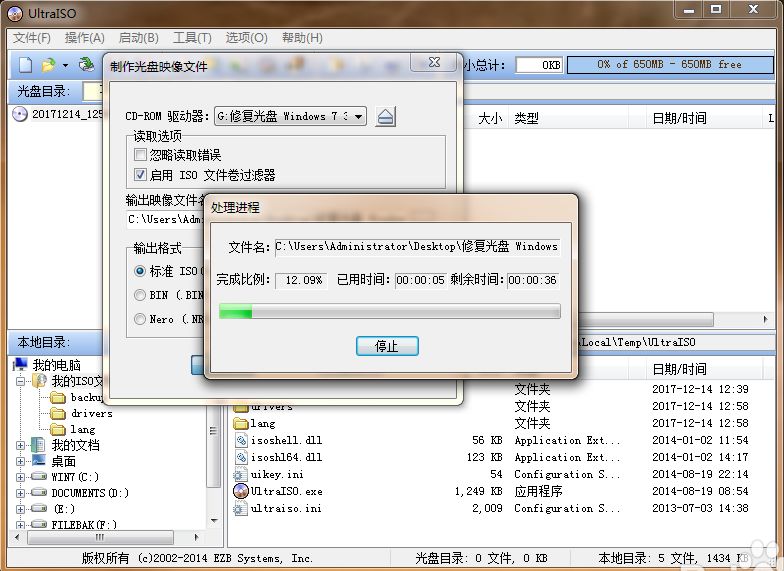The image size is (784, 571).
Task: Click the 停止 button in progress dialog
Action: (387, 346)
